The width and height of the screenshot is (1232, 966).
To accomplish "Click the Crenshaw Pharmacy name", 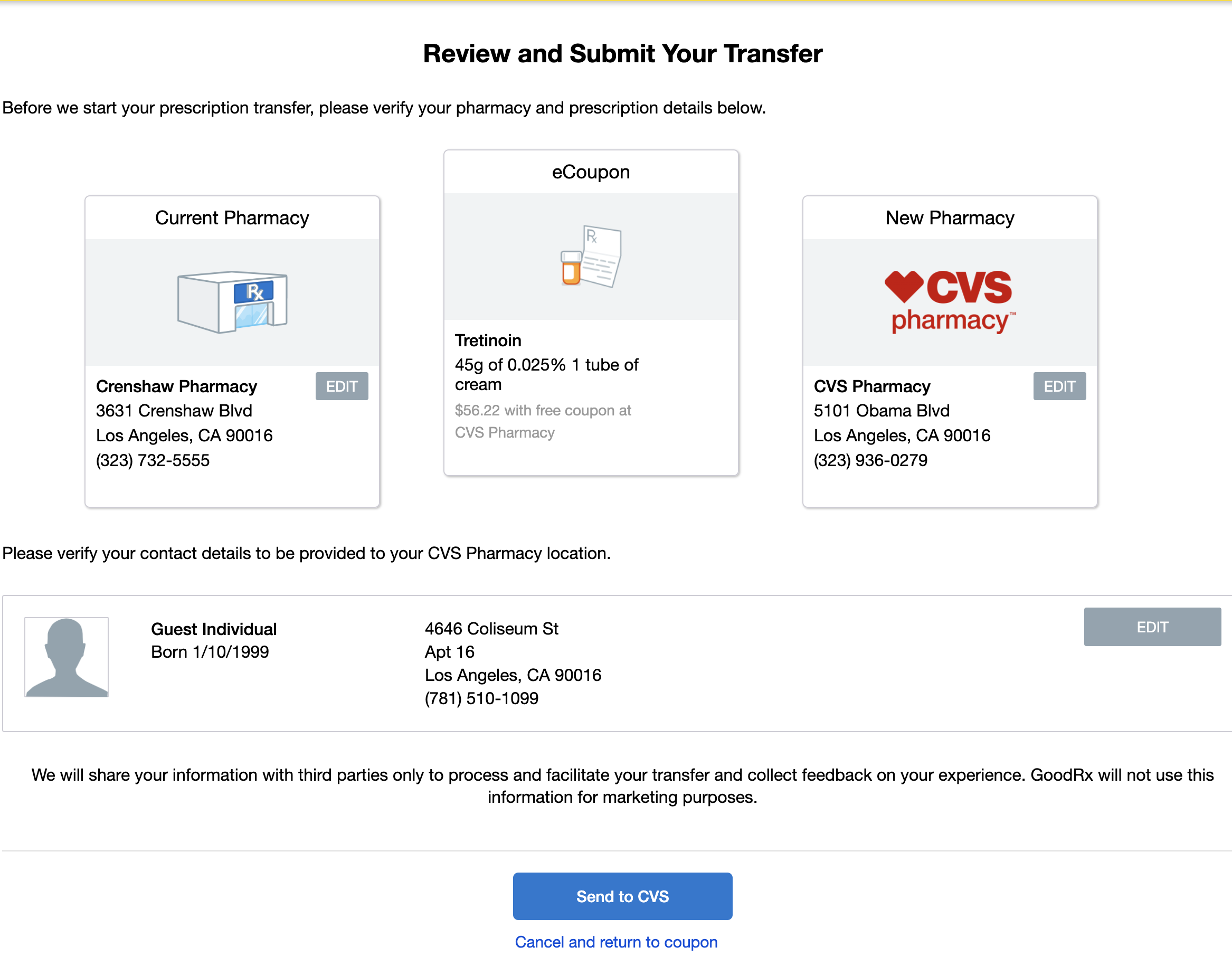I will (x=176, y=386).
